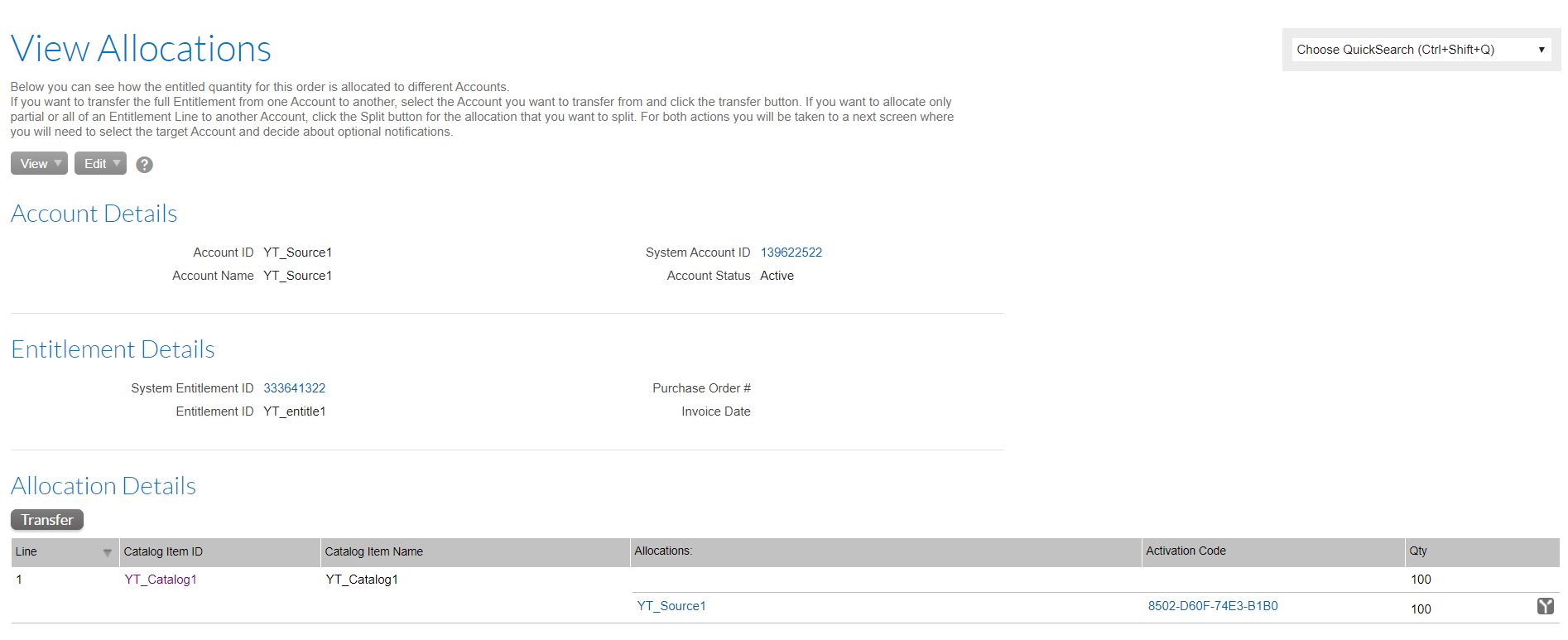Click the Catalog Item Name column header
The height and width of the screenshot is (640, 1568).
click(x=475, y=552)
